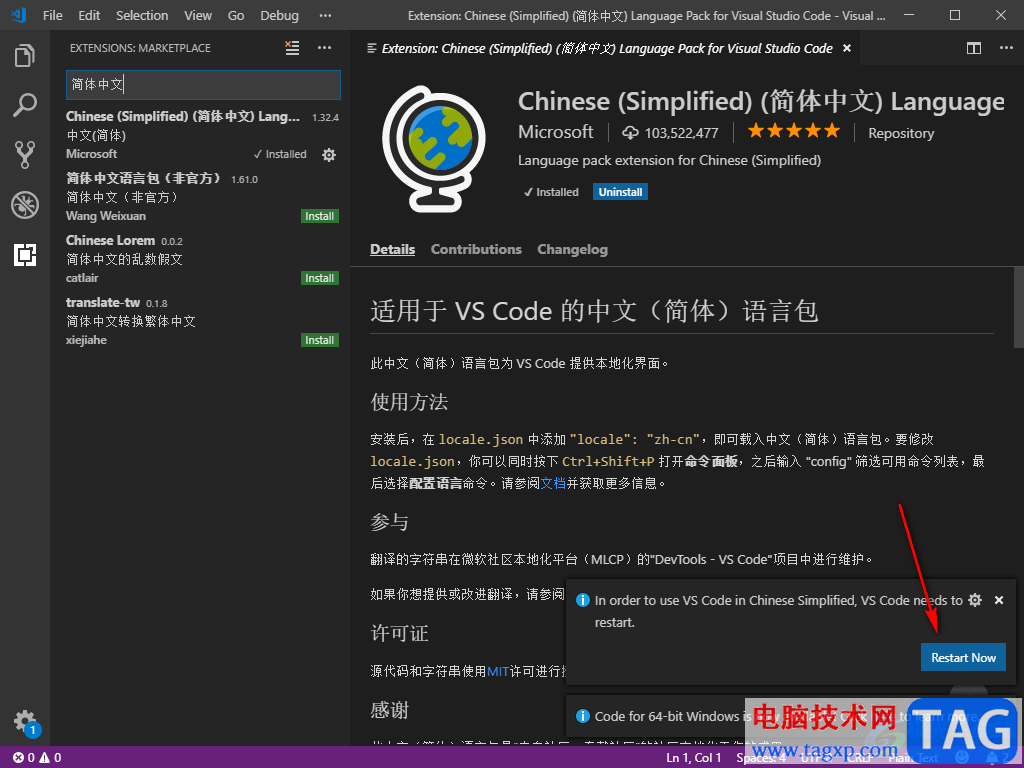Open the Debug view in activity bar
1024x768 pixels.
[25, 205]
